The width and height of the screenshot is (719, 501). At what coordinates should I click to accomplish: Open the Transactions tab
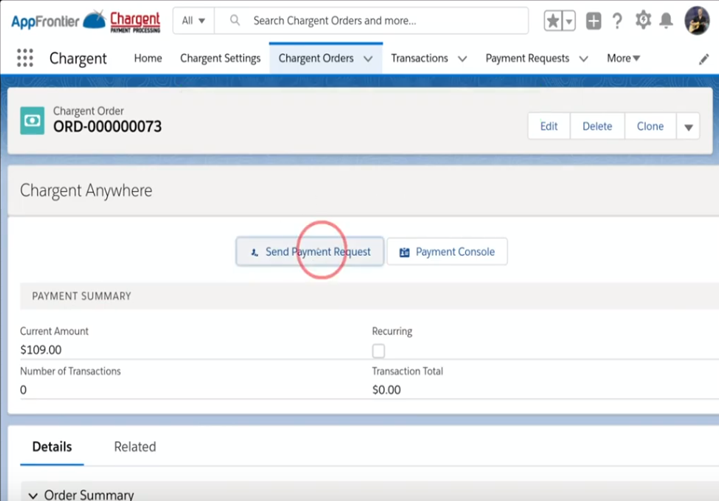419,58
